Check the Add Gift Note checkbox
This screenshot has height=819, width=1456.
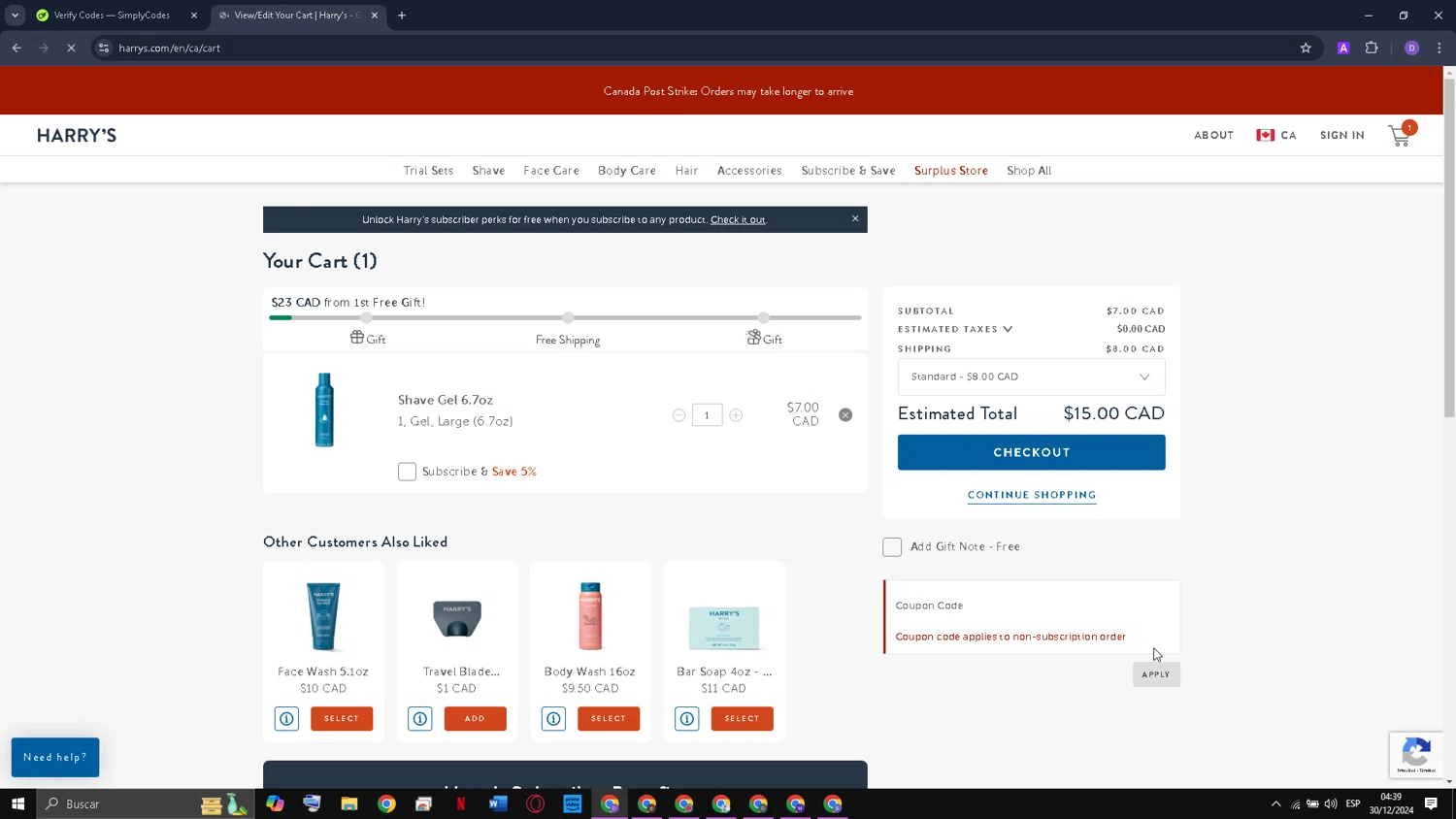(892, 547)
